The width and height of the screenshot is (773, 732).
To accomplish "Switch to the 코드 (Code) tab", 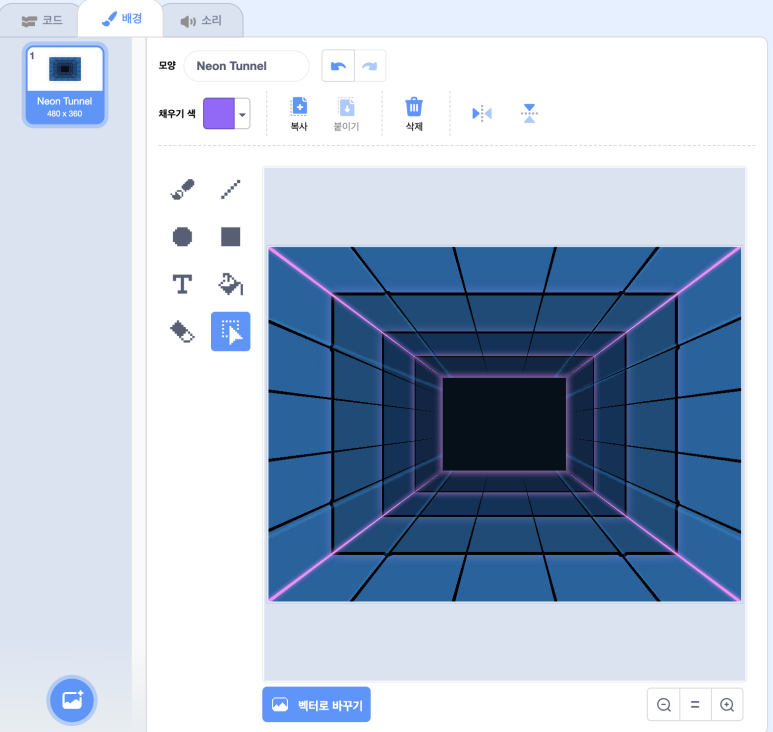I will pyautogui.click(x=42, y=20).
